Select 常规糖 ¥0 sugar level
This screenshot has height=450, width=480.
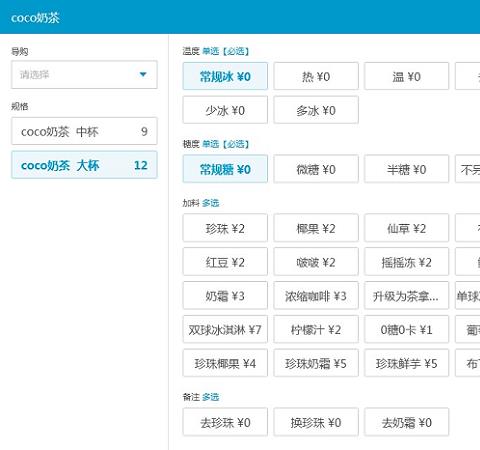[x=225, y=169]
